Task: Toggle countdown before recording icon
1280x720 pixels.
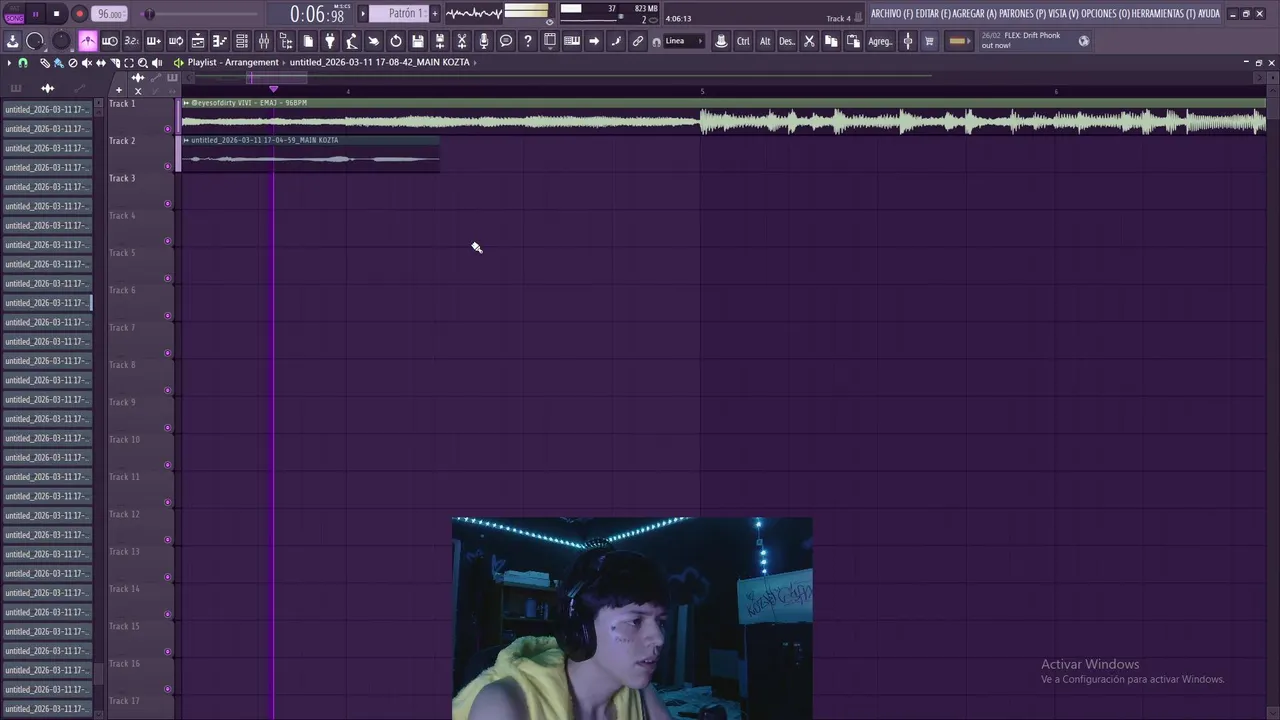Action: click(x=131, y=41)
